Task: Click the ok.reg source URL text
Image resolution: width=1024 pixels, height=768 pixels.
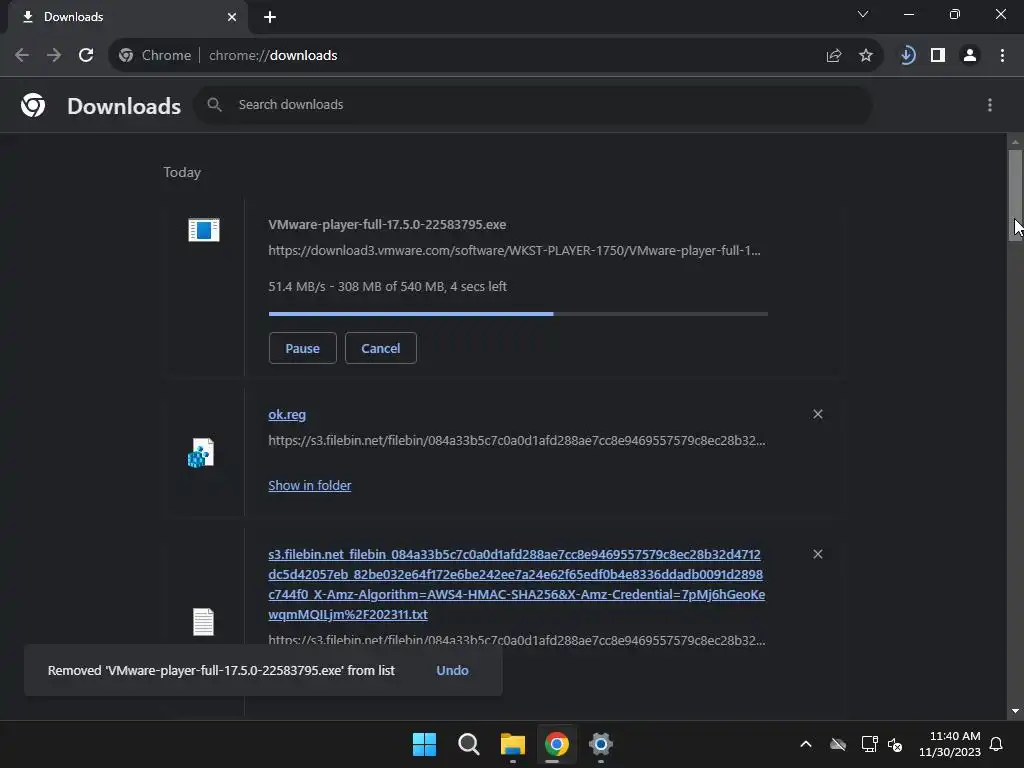Action: pos(517,440)
